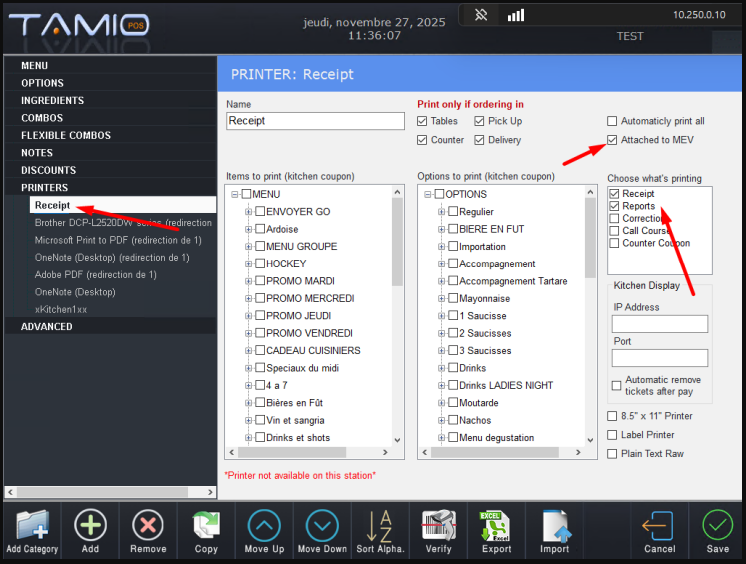Click the Kitchen Display IP Address field
This screenshot has width=746, height=564.
click(x=659, y=324)
